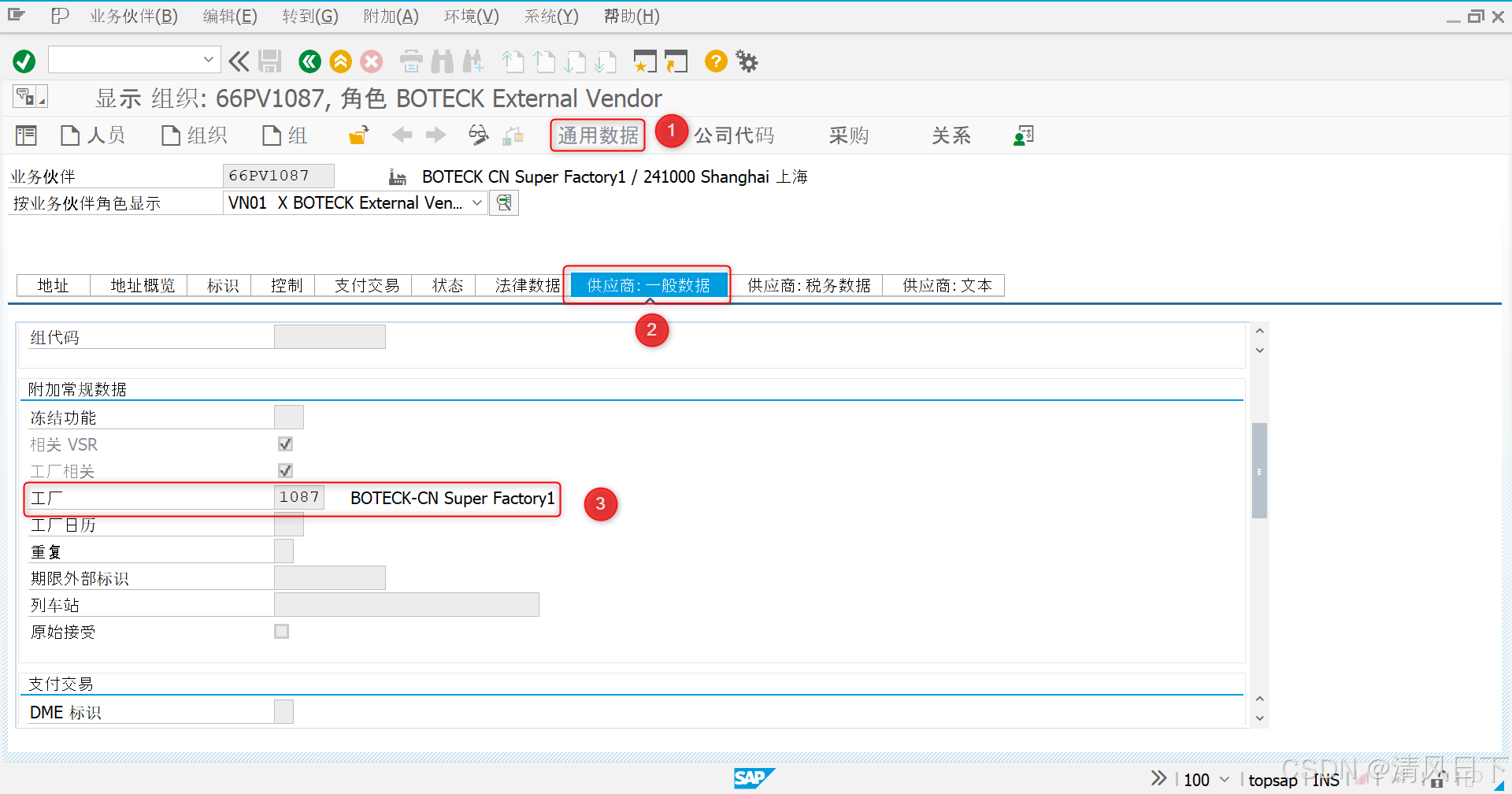1512x794 pixels.
Task: Toggle the locator panel icon
Action: pos(26,135)
